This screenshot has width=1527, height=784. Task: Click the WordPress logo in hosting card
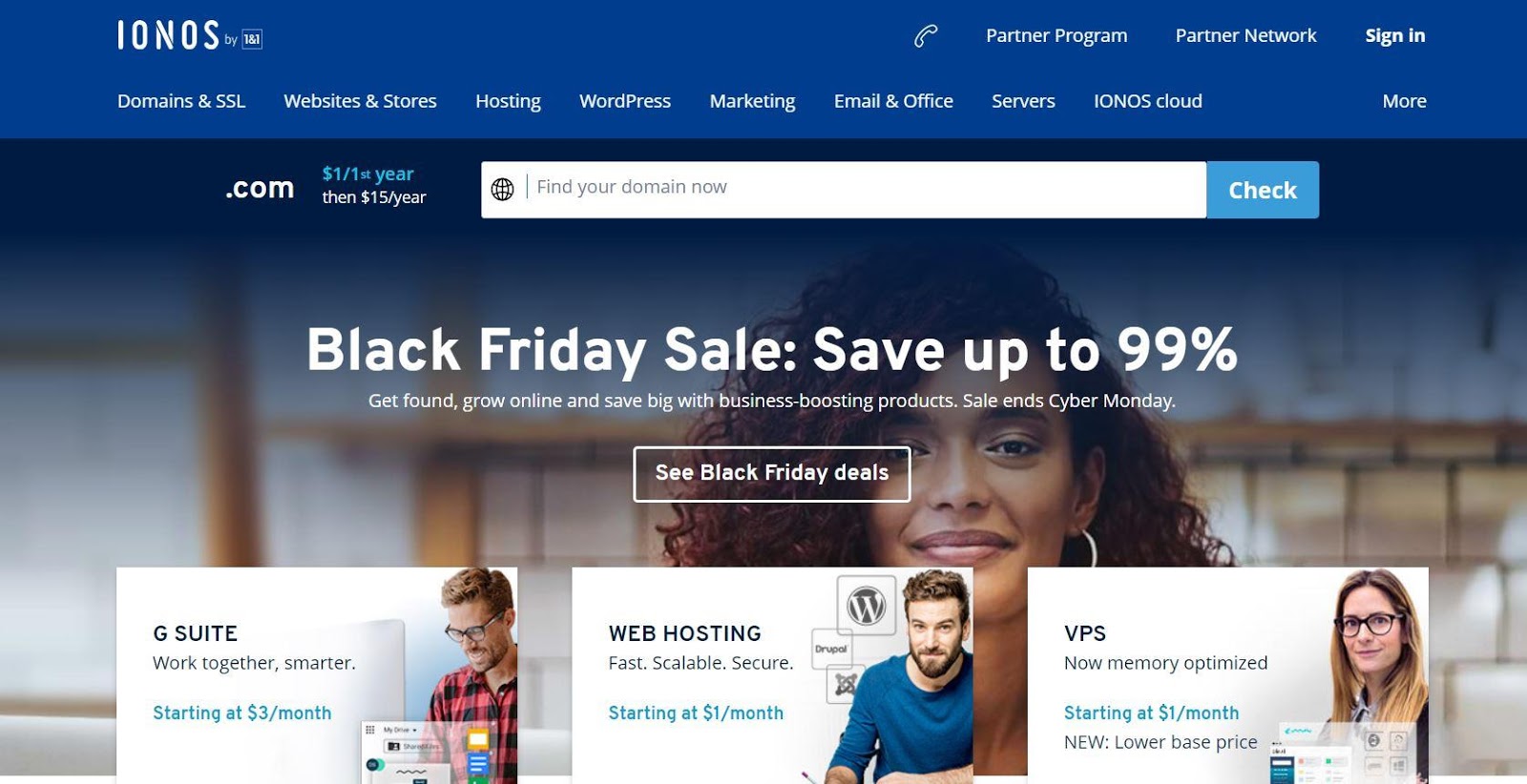coord(867,606)
